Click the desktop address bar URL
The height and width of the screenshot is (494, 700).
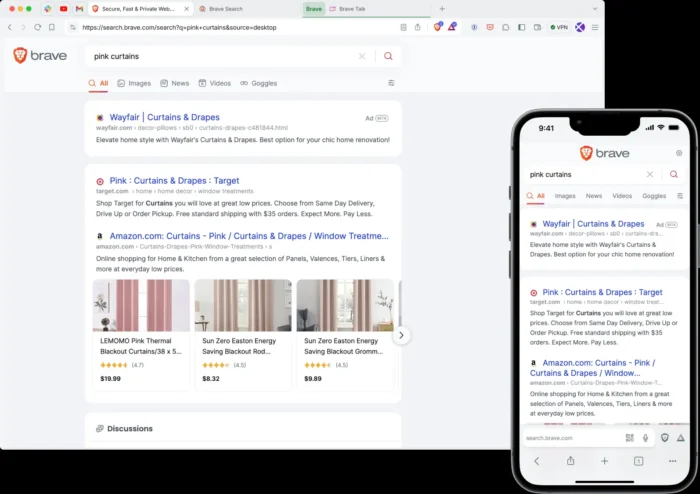(x=179, y=27)
